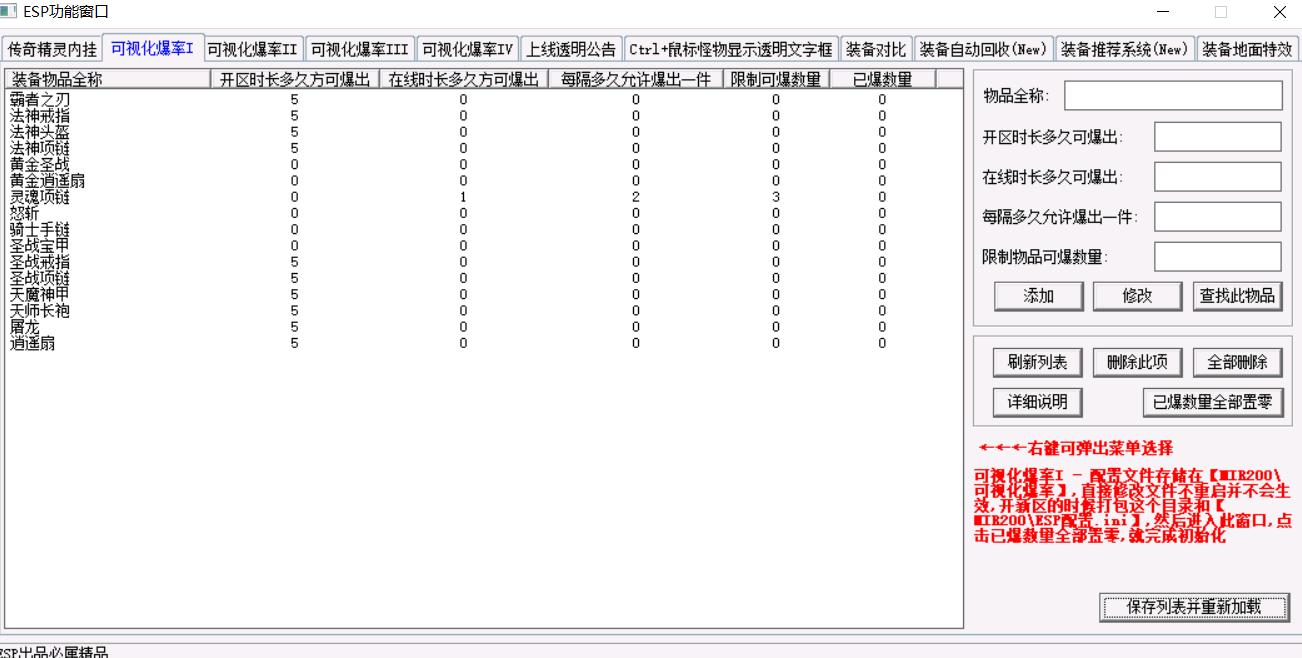This screenshot has height=658, width=1302.
Task: Select the 圣战宝甲 row
Action: coord(484,245)
